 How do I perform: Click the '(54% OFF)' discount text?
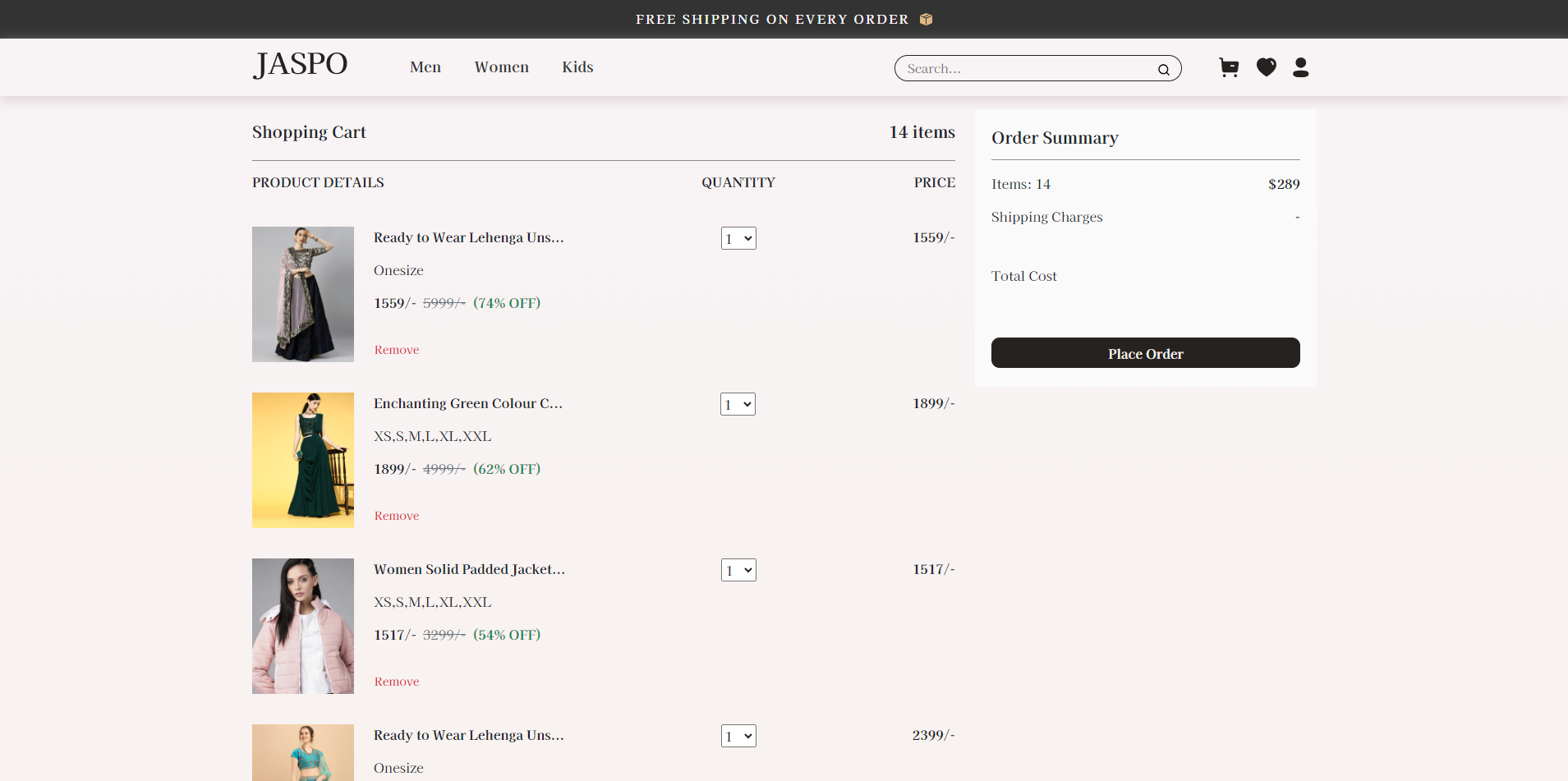click(507, 635)
